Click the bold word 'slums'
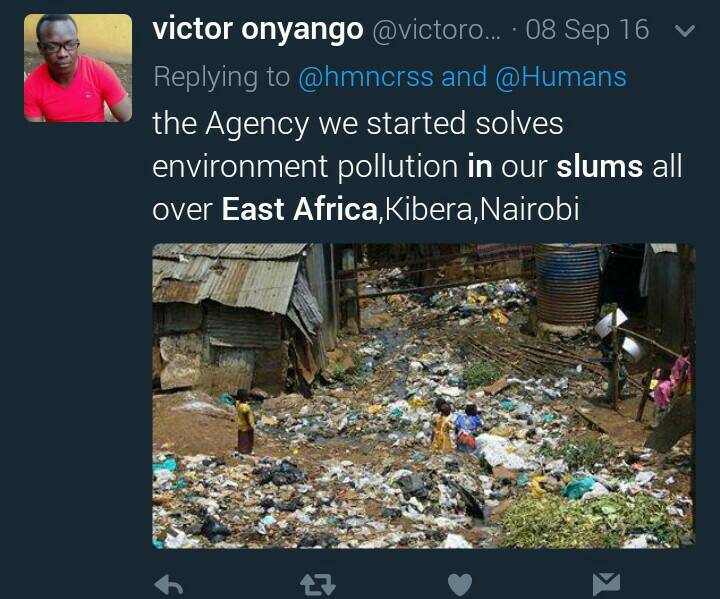This screenshot has width=720, height=599. [600, 166]
